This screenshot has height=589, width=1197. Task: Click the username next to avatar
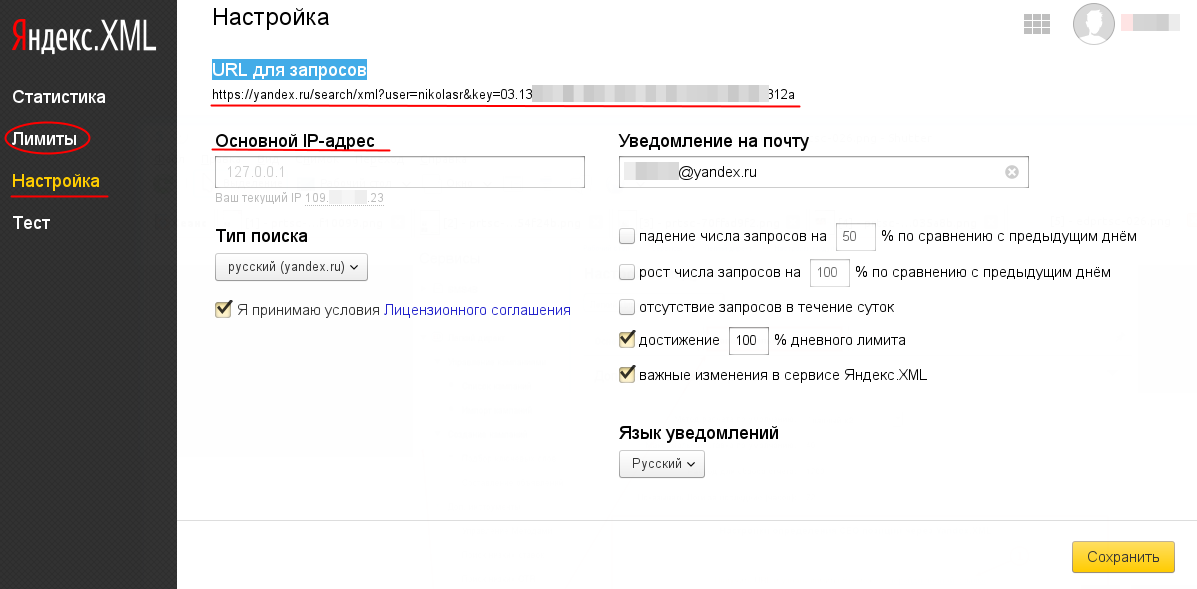click(1150, 22)
